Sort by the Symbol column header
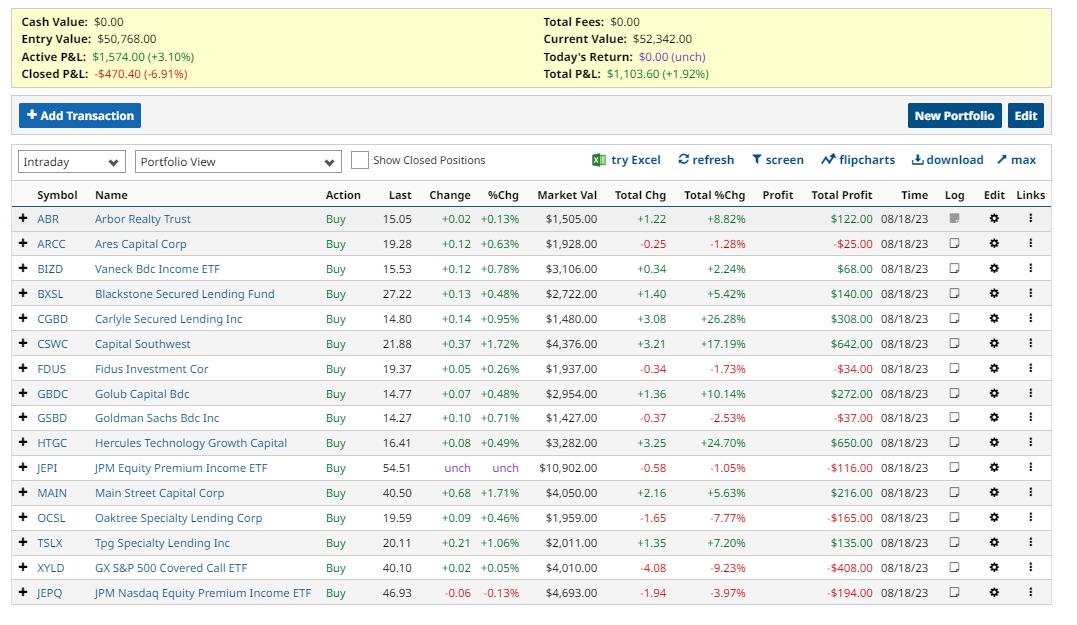1077x625 pixels. pyautogui.click(x=57, y=195)
